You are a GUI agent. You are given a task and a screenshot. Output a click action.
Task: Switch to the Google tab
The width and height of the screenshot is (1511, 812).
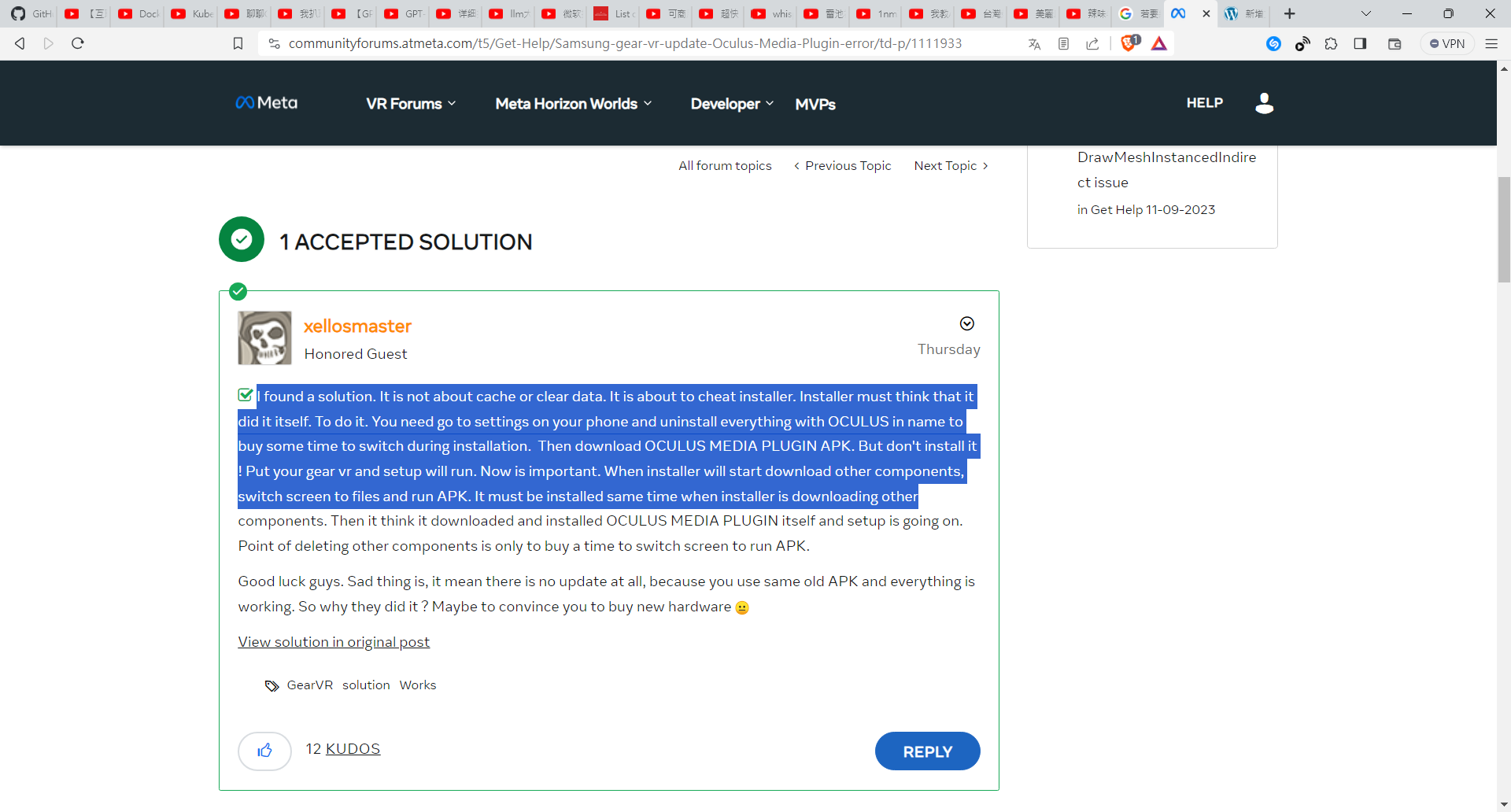pos(1138,13)
